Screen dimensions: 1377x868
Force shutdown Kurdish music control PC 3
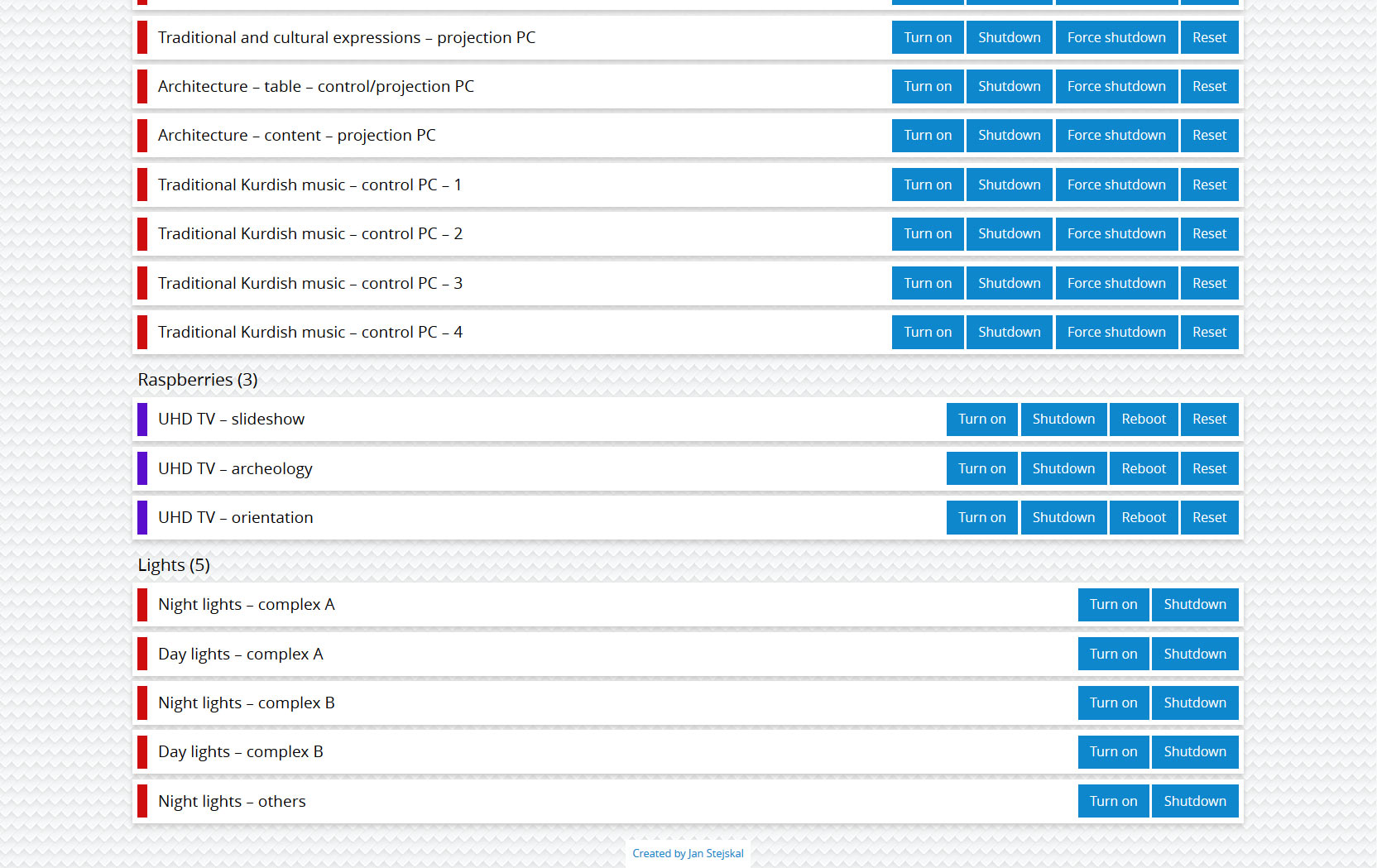point(1116,283)
